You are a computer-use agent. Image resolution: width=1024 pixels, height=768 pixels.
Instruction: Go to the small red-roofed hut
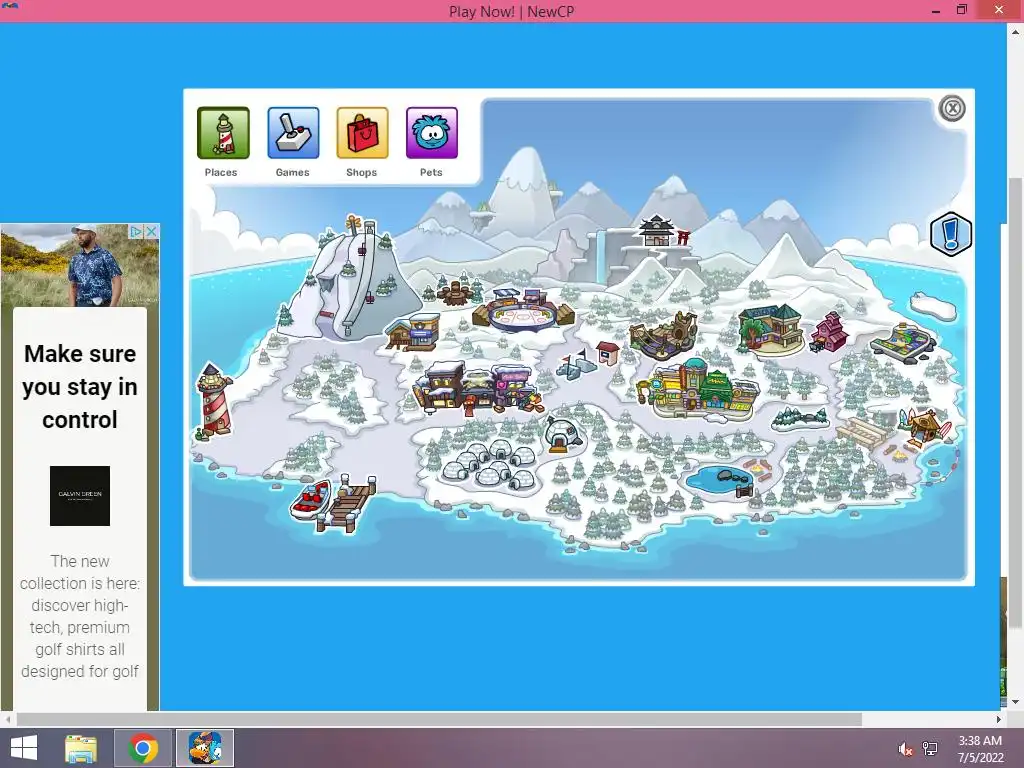tap(607, 353)
